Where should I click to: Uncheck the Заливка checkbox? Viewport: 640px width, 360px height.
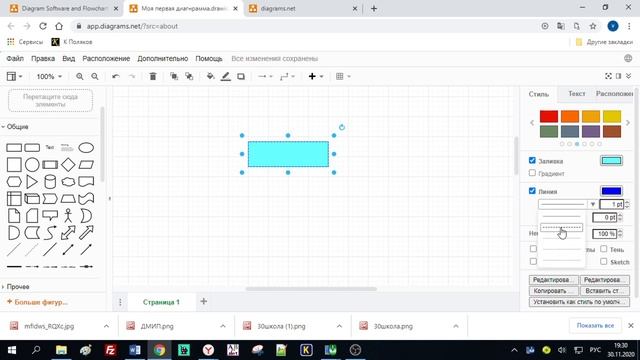click(x=532, y=160)
